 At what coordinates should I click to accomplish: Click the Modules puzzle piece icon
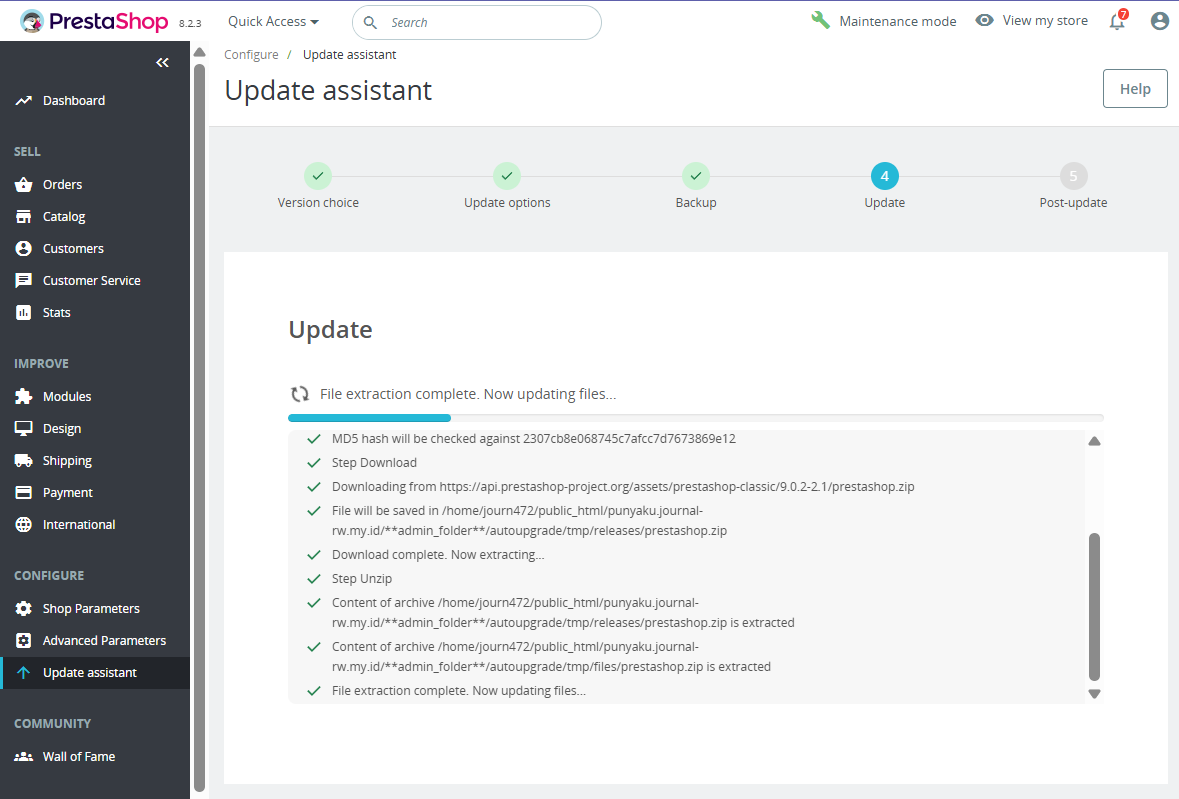24,397
